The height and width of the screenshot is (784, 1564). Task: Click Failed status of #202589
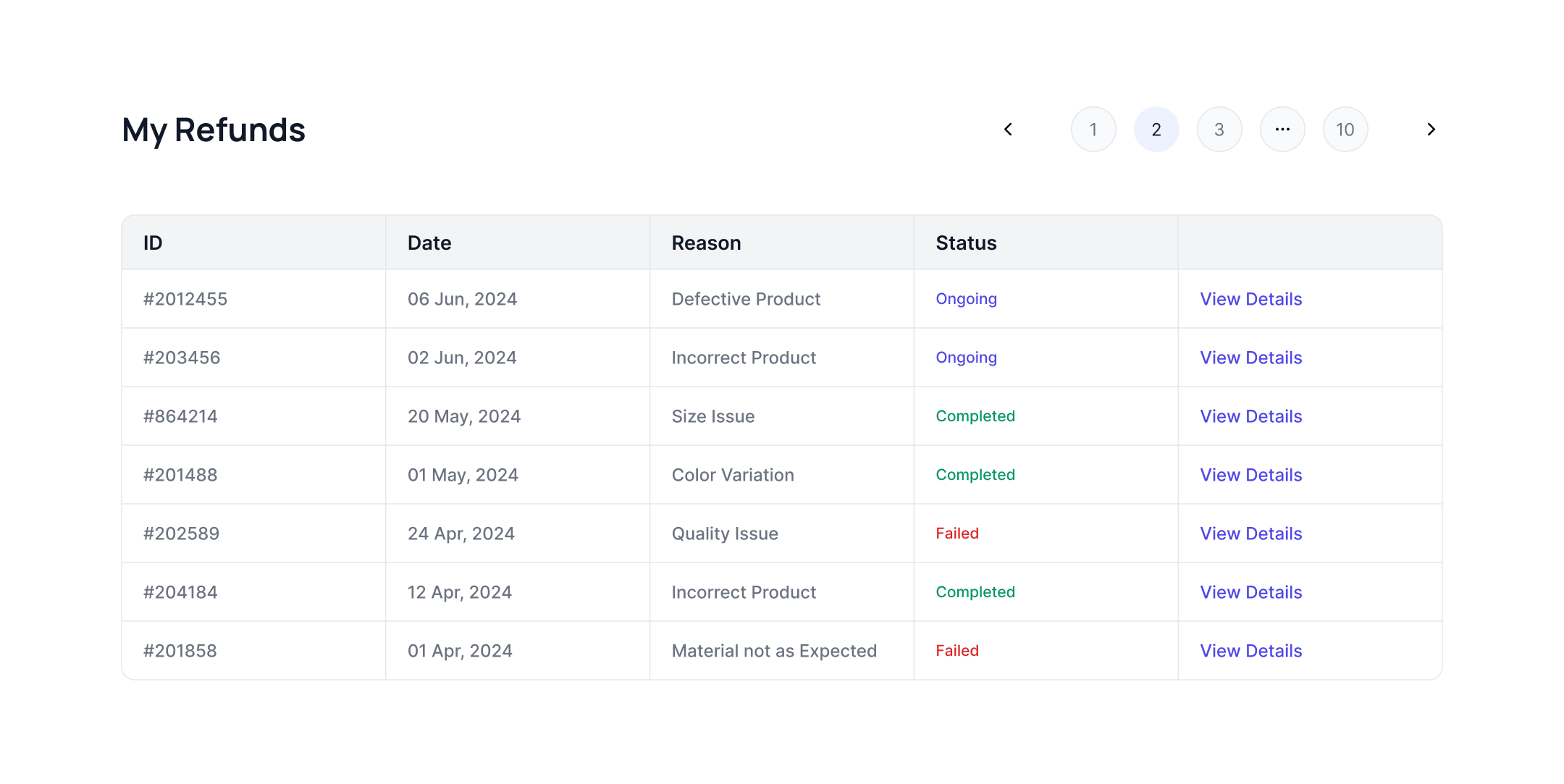coord(957,534)
